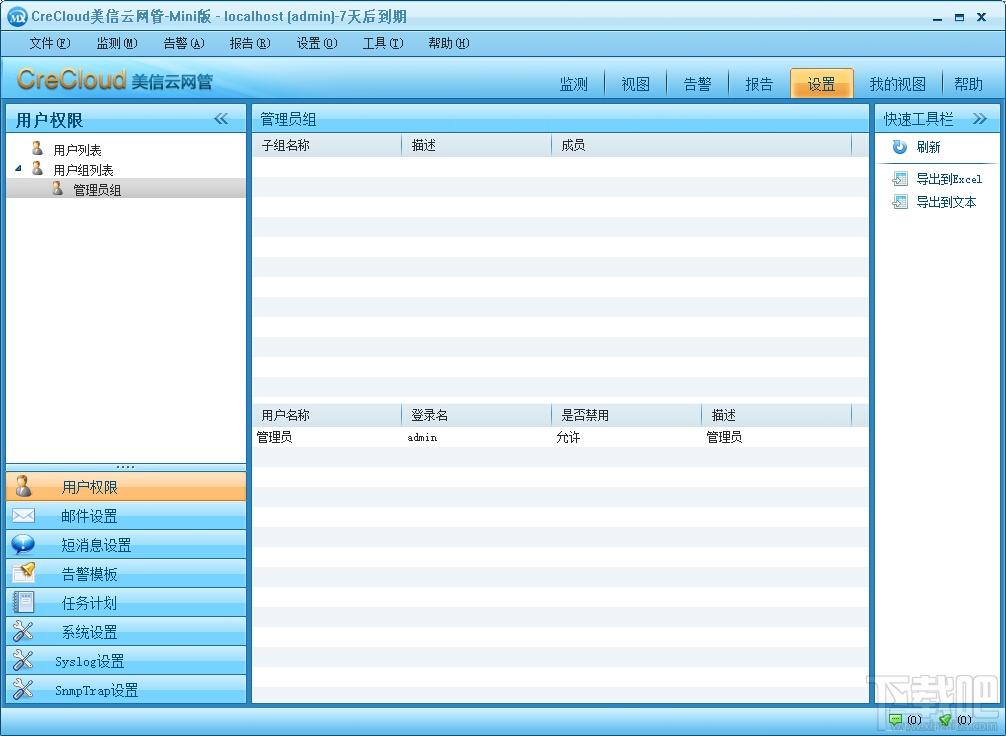Click the 用户权限 person icon in sidebar
The width and height of the screenshot is (1006, 736).
click(24, 486)
